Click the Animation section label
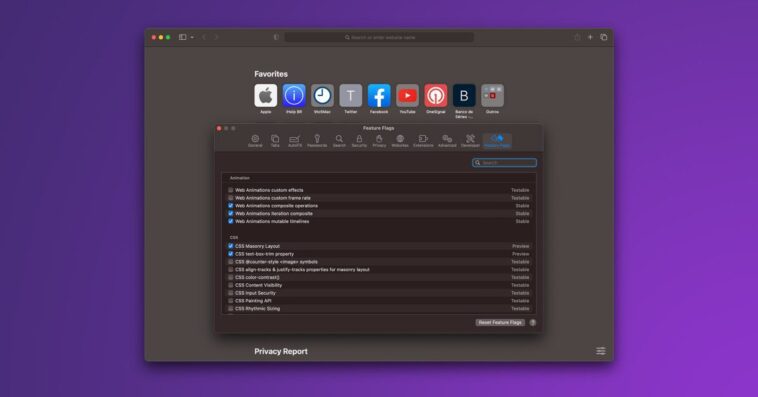The image size is (758, 397). pos(240,178)
